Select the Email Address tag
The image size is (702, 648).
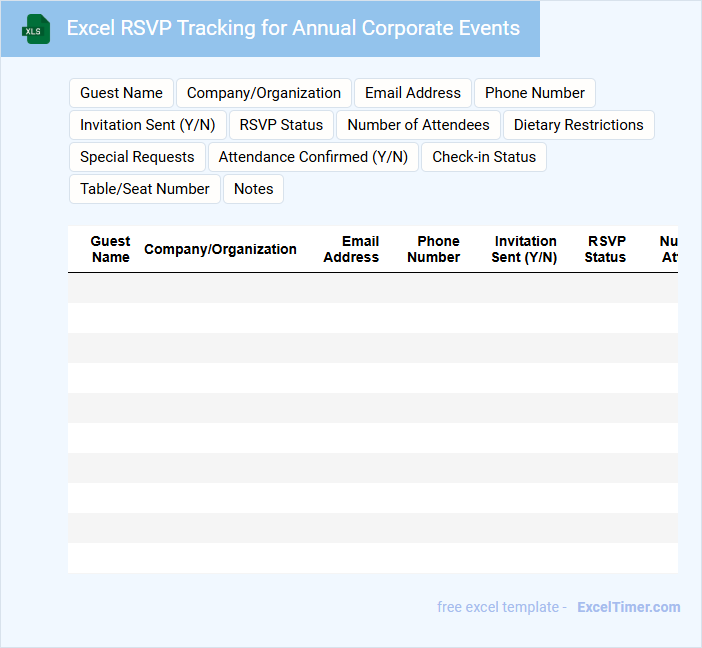pyautogui.click(x=413, y=93)
